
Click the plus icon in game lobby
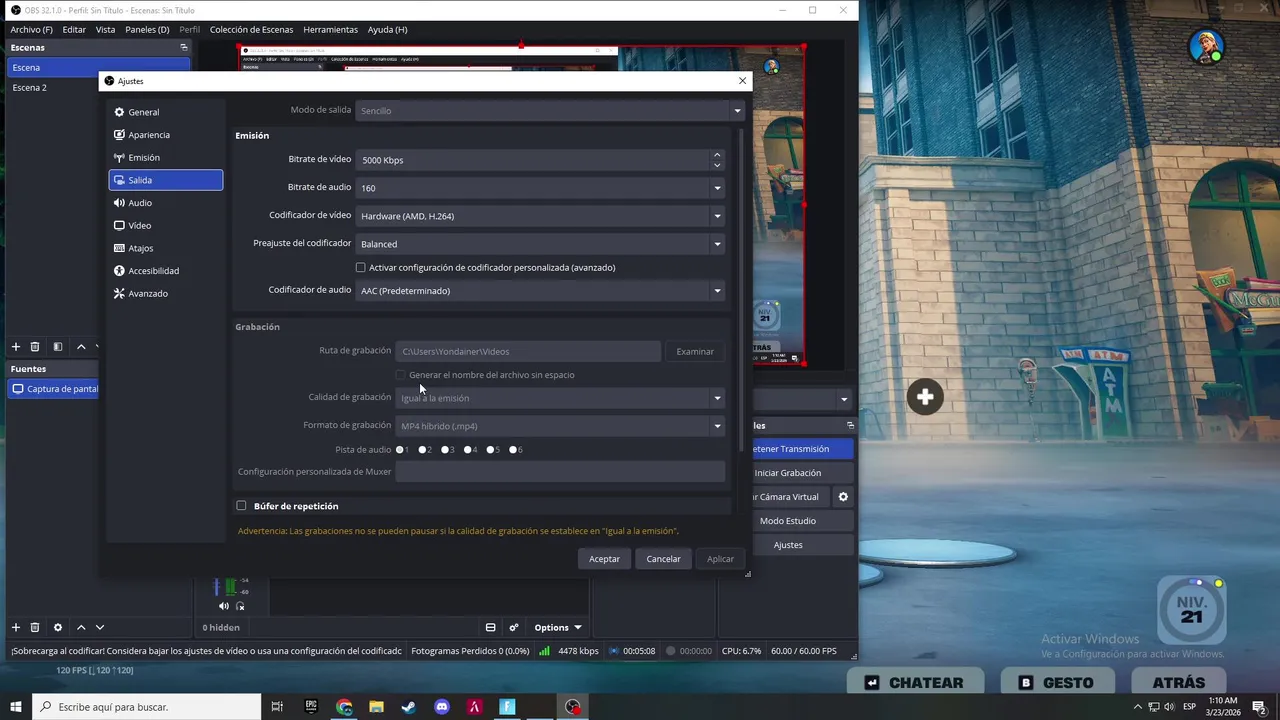pos(925,398)
